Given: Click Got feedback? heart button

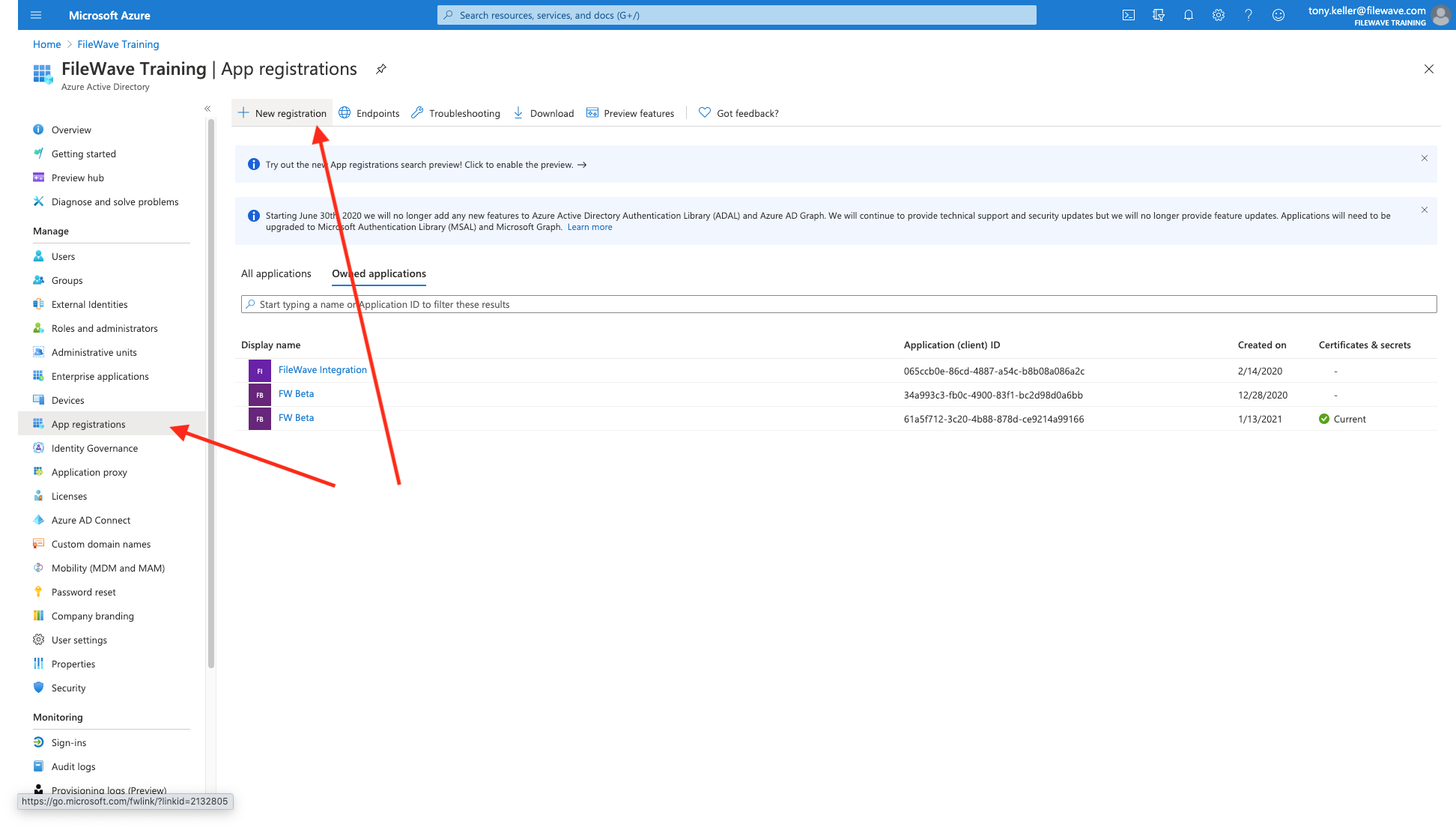Looking at the screenshot, I should click(738, 113).
